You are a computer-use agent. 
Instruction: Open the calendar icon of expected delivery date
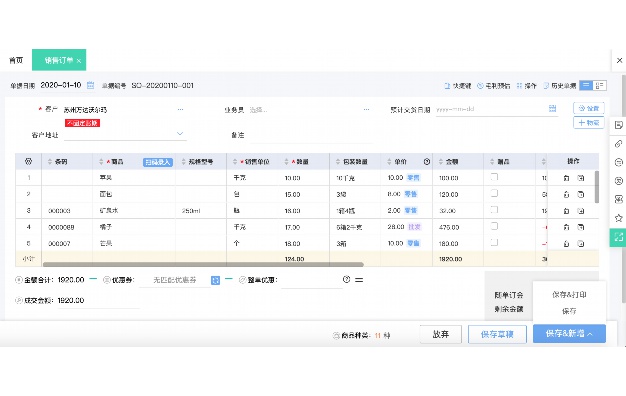click(552, 109)
